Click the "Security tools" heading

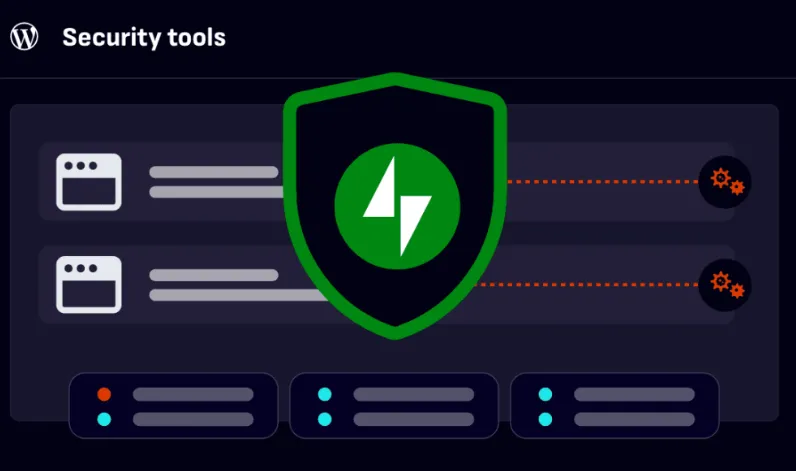(x=144, y=38)
